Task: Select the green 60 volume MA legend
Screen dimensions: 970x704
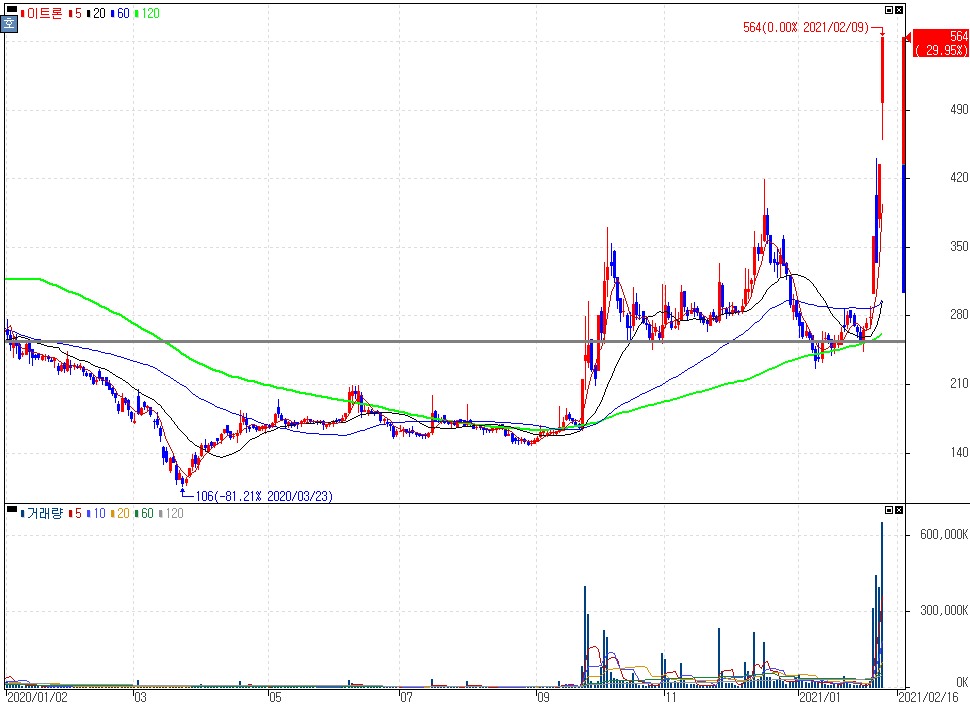Action: pyautogui.click(x=144, y=513)
